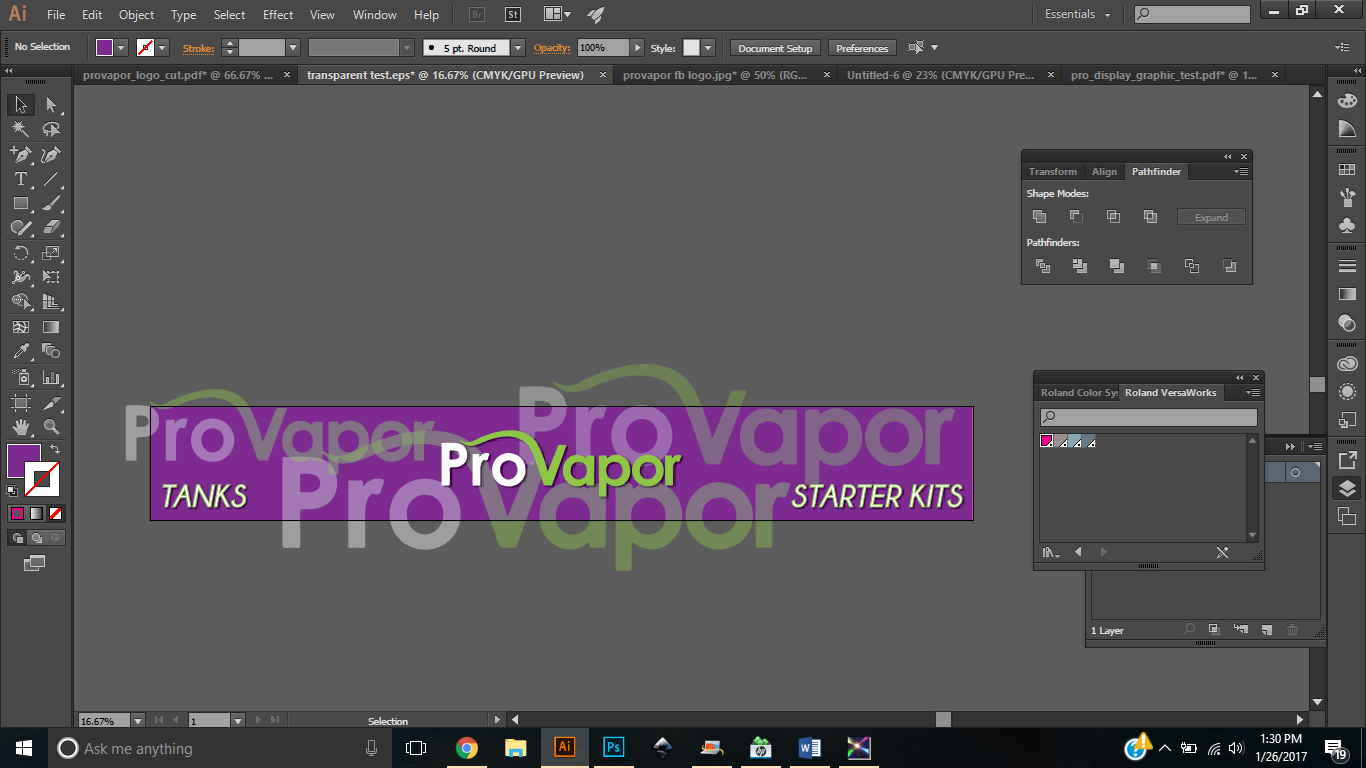The height and width of the screenshot is (768, 1366).
Task: Activate the Artboard tool
Action: 21,402
